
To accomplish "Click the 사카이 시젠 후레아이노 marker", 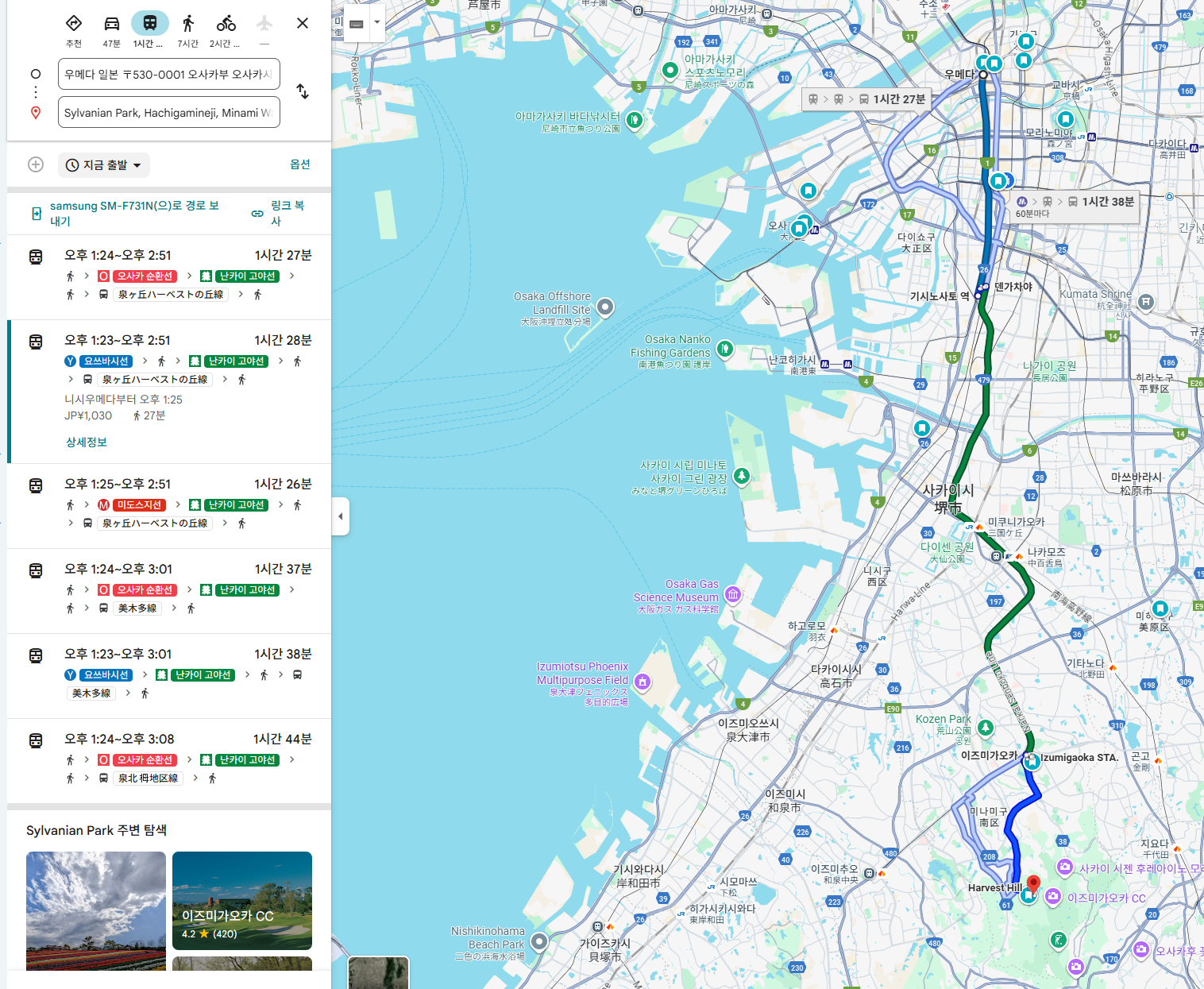I will tap(1065, 867).
